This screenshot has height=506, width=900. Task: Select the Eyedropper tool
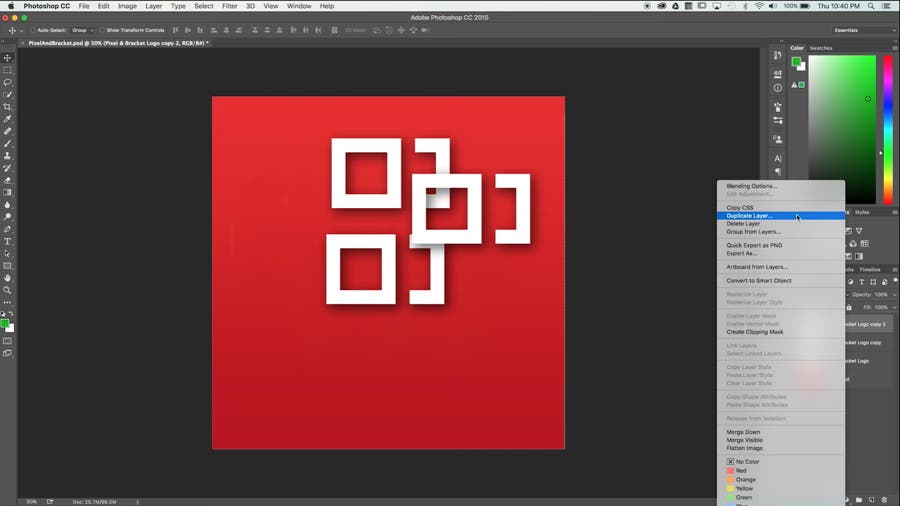click(7, 119)
